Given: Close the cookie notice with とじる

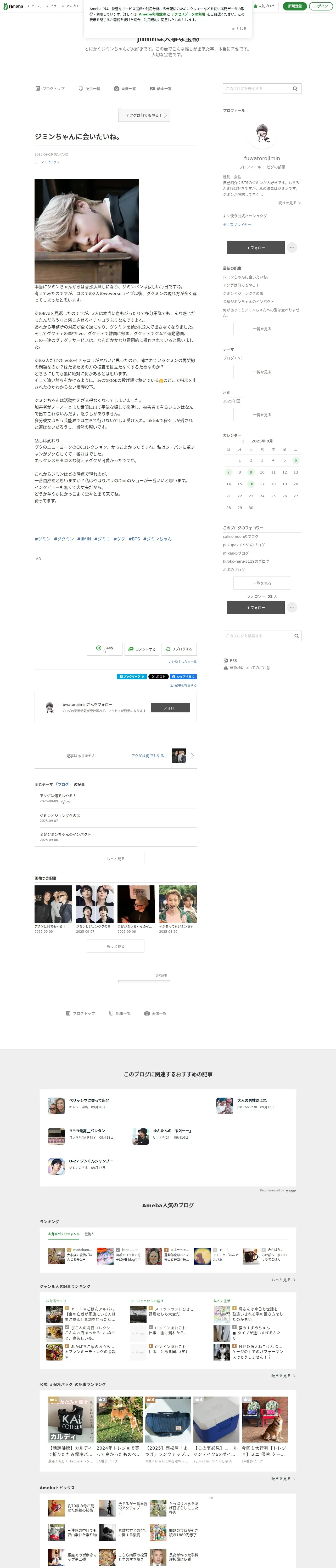Looking at the screenshot, I should click(x=239, y=28).
